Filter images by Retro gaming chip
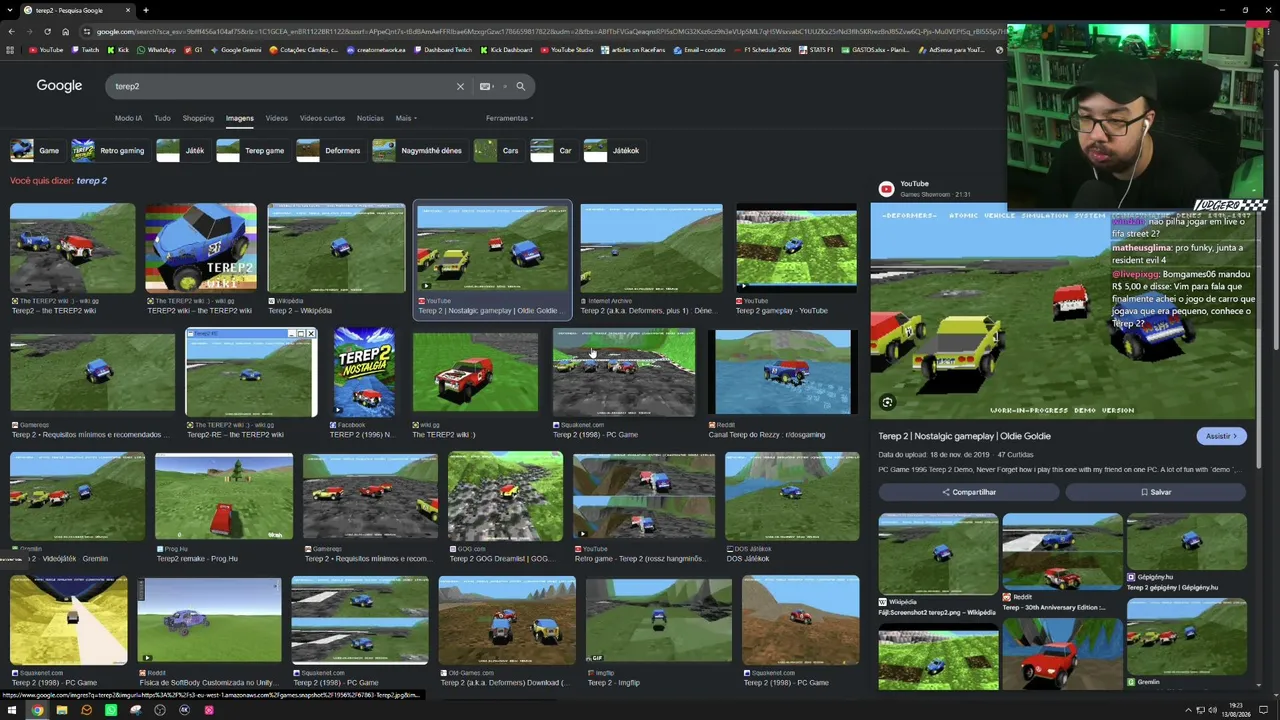 click(x=109, y=151)
